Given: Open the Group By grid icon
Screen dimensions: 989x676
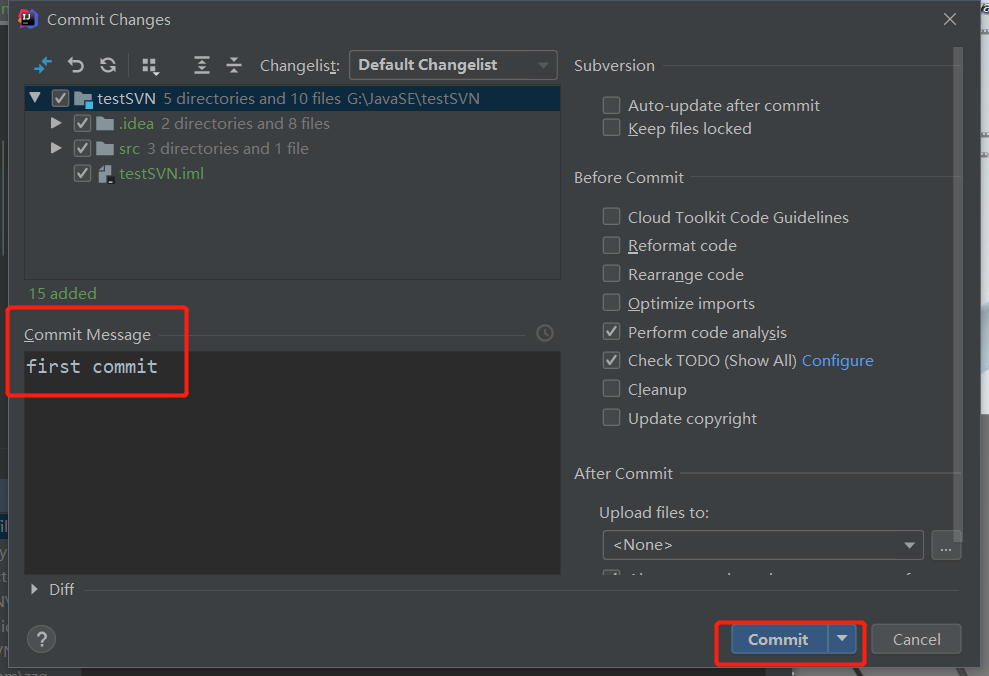Looking at the screenshot, I should [x=150, y=66].
